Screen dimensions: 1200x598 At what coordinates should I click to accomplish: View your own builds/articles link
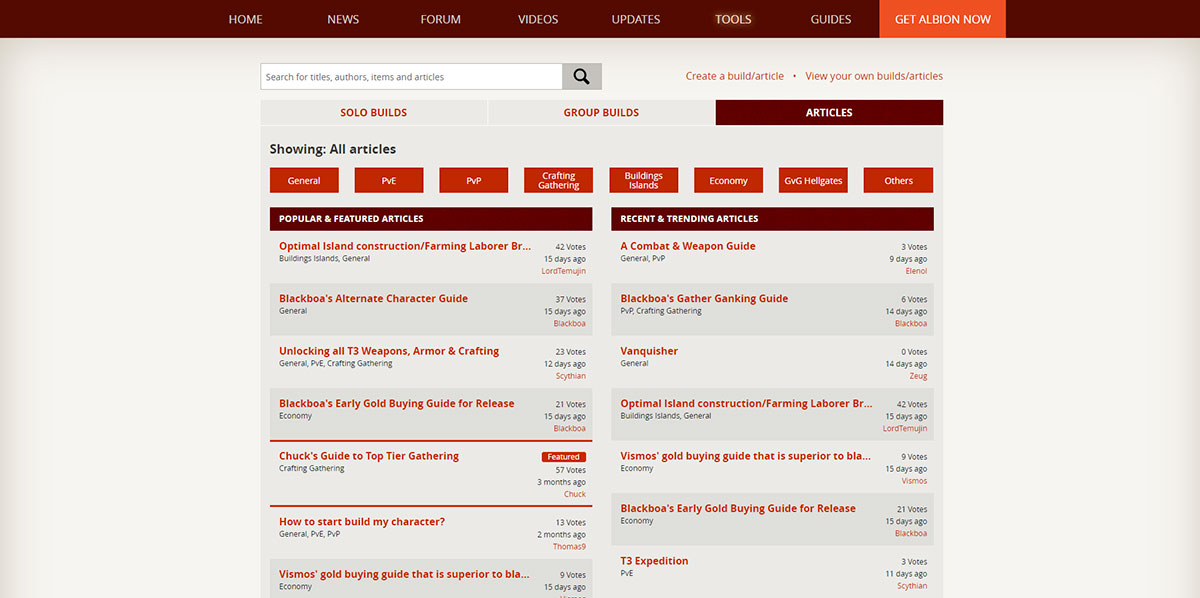click(x=874, y=76)
